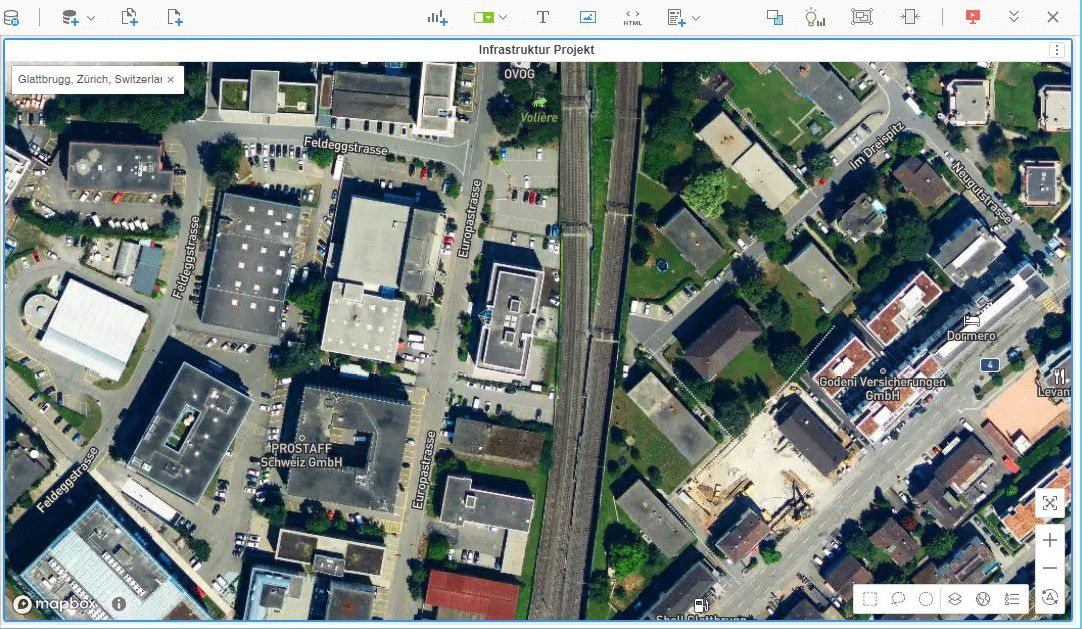Select the rectangle selection tool on the map
This screenshot has width=1082, height=629.
pyautogui.click(x=870, y=598)
